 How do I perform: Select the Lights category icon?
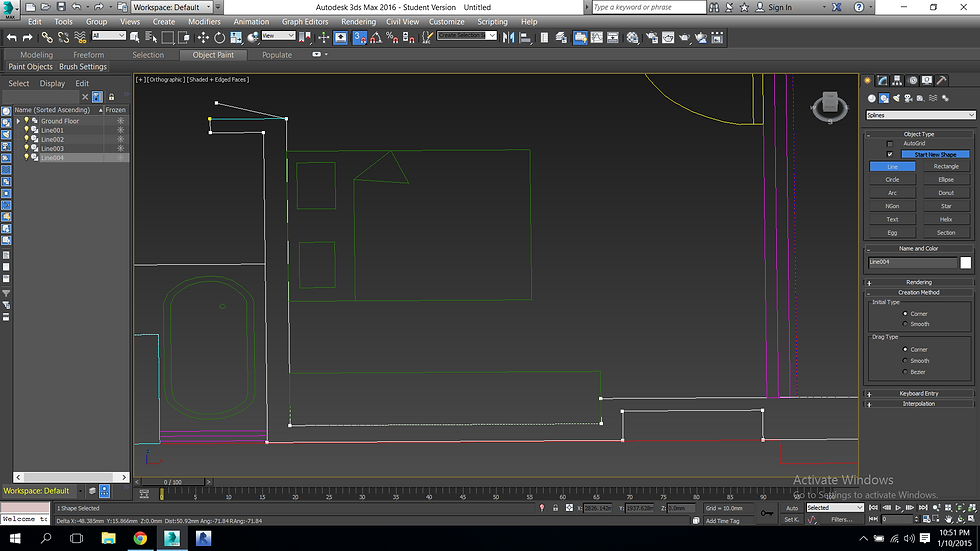(896, 98)
